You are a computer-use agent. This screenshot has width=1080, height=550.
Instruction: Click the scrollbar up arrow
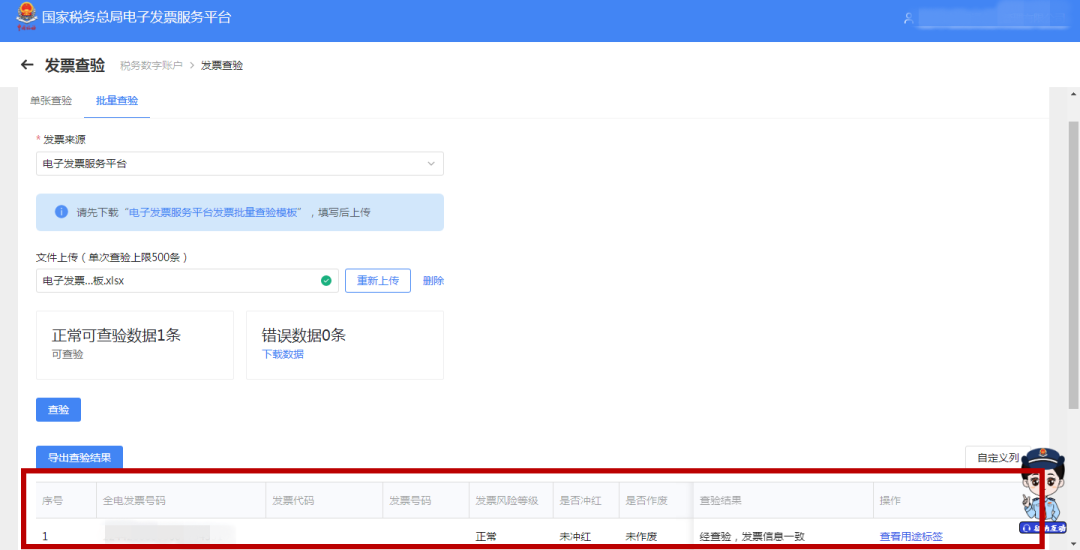click(x=1073, y=94)
